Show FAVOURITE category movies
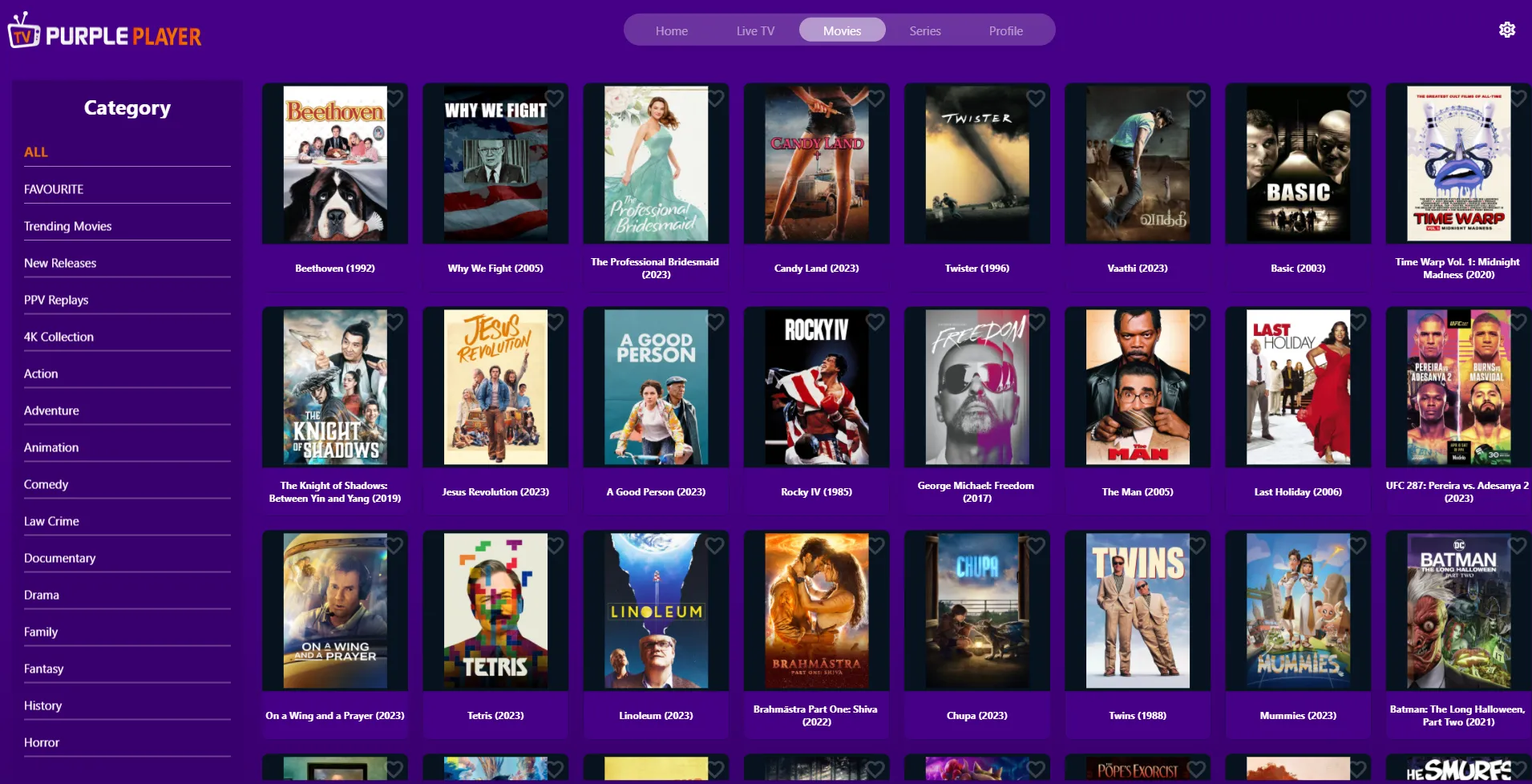Viewport: 1532px width, 784px height. tap(127, 189)
